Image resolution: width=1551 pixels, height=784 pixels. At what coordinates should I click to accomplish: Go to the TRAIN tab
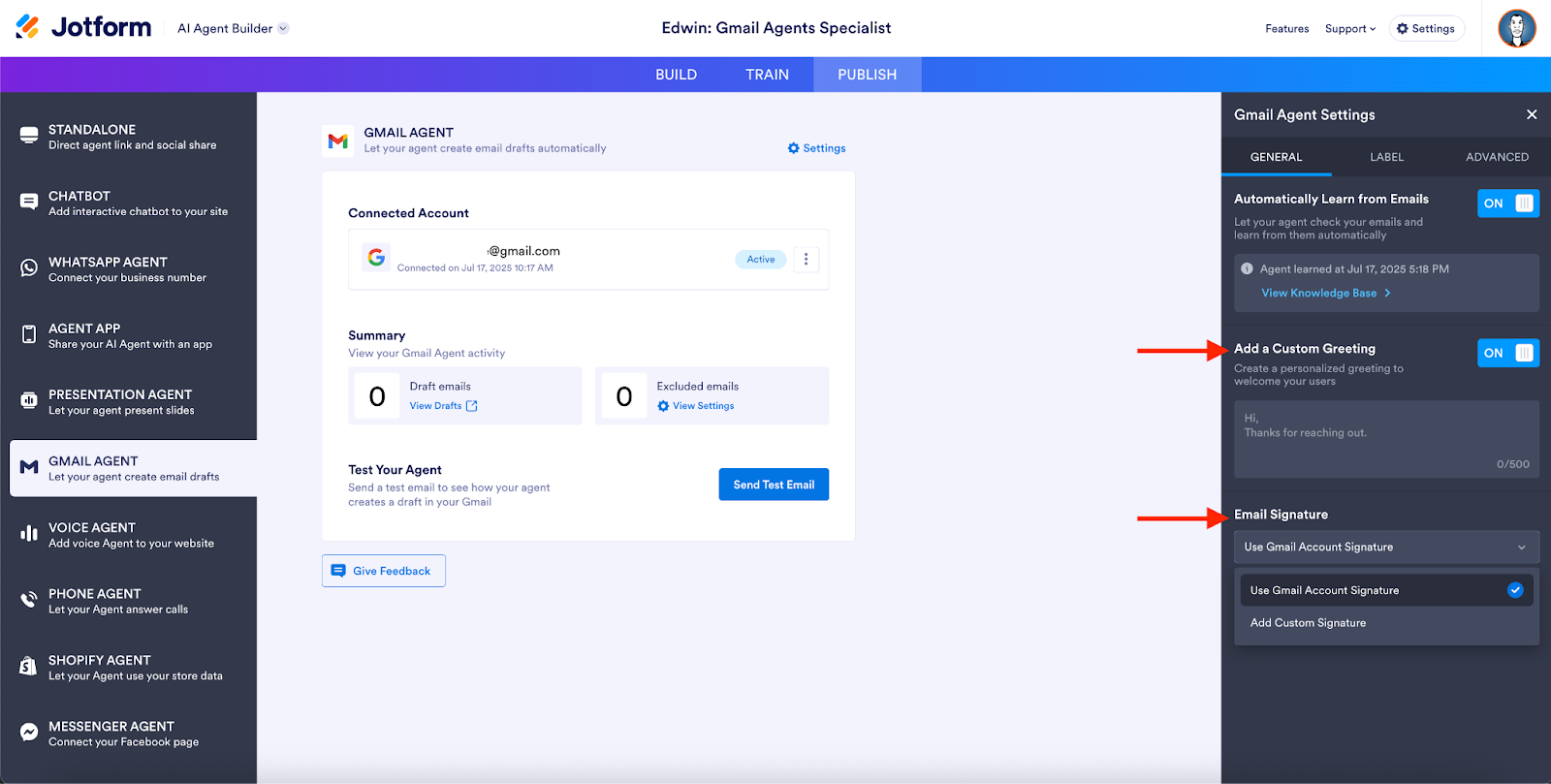click(767, 75)
